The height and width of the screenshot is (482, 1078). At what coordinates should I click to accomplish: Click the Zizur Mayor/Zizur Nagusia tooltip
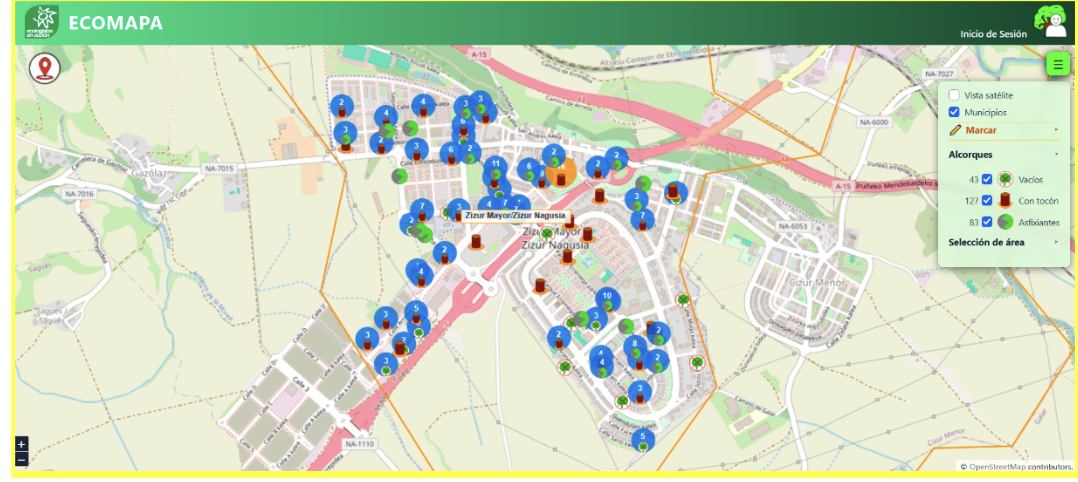(x=516, y=215)
